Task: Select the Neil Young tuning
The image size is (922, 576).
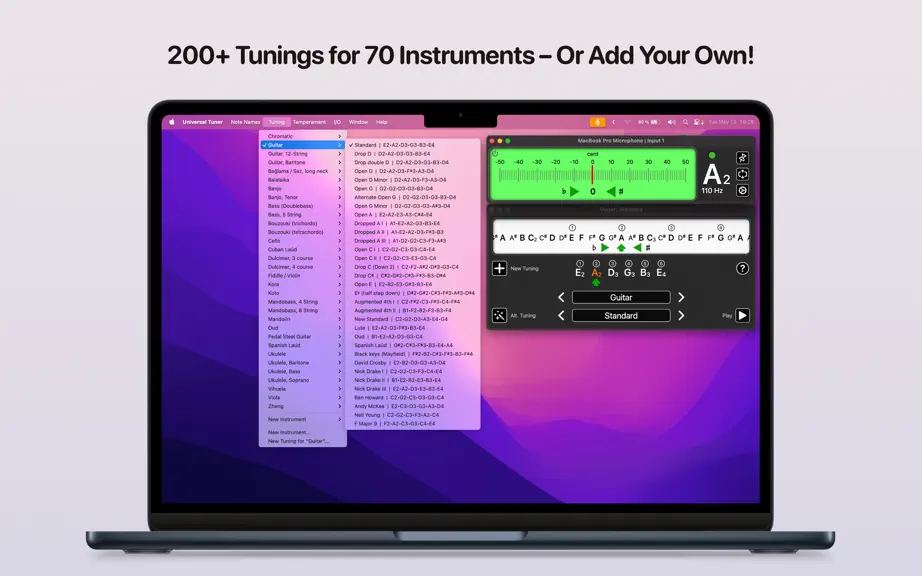Action: pyautogui.click(x=413, y=415)
